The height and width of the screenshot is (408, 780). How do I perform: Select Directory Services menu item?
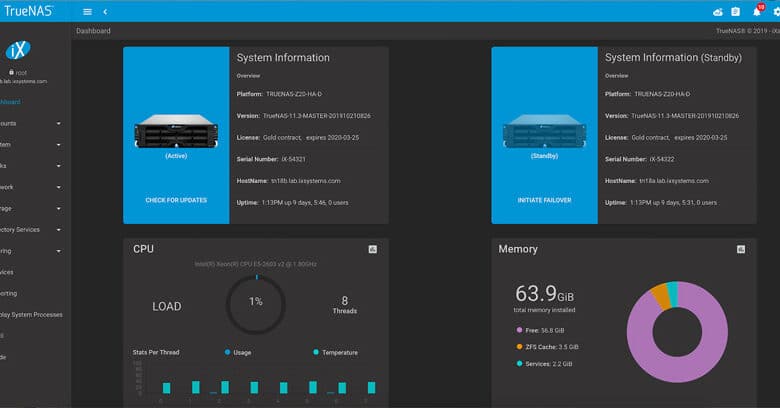(x=20, y=230)
